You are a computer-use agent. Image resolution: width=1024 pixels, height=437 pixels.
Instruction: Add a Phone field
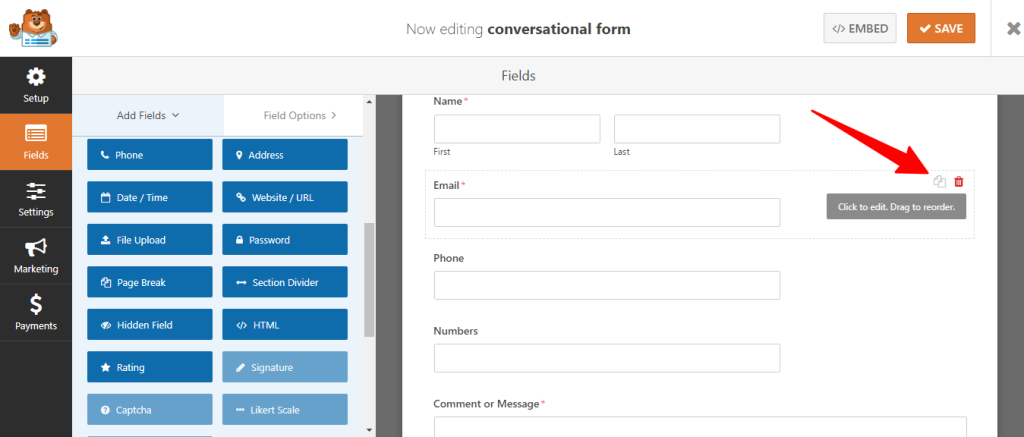[150, 155]
